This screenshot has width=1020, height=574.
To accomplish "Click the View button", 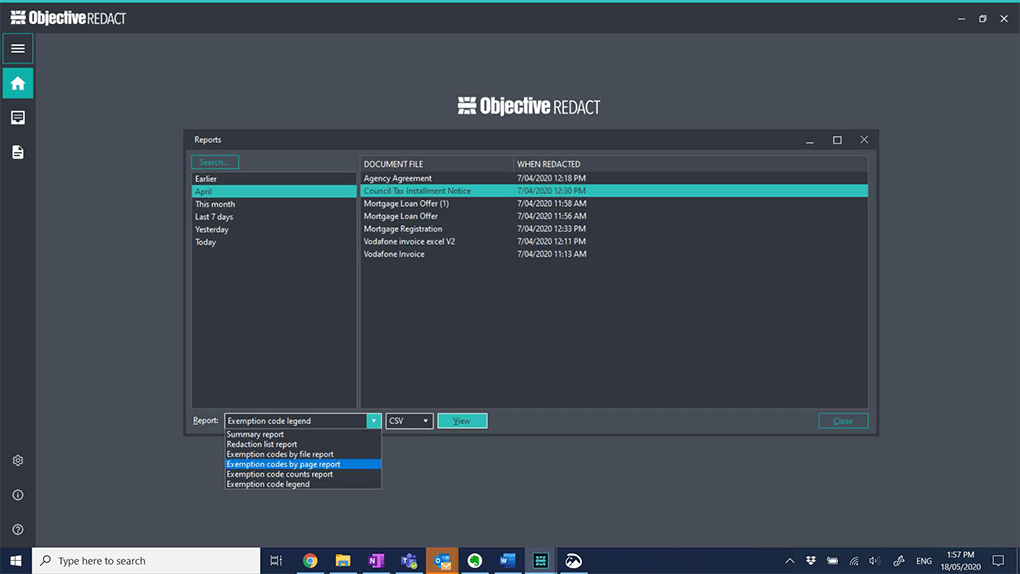I will coord(462,421).
